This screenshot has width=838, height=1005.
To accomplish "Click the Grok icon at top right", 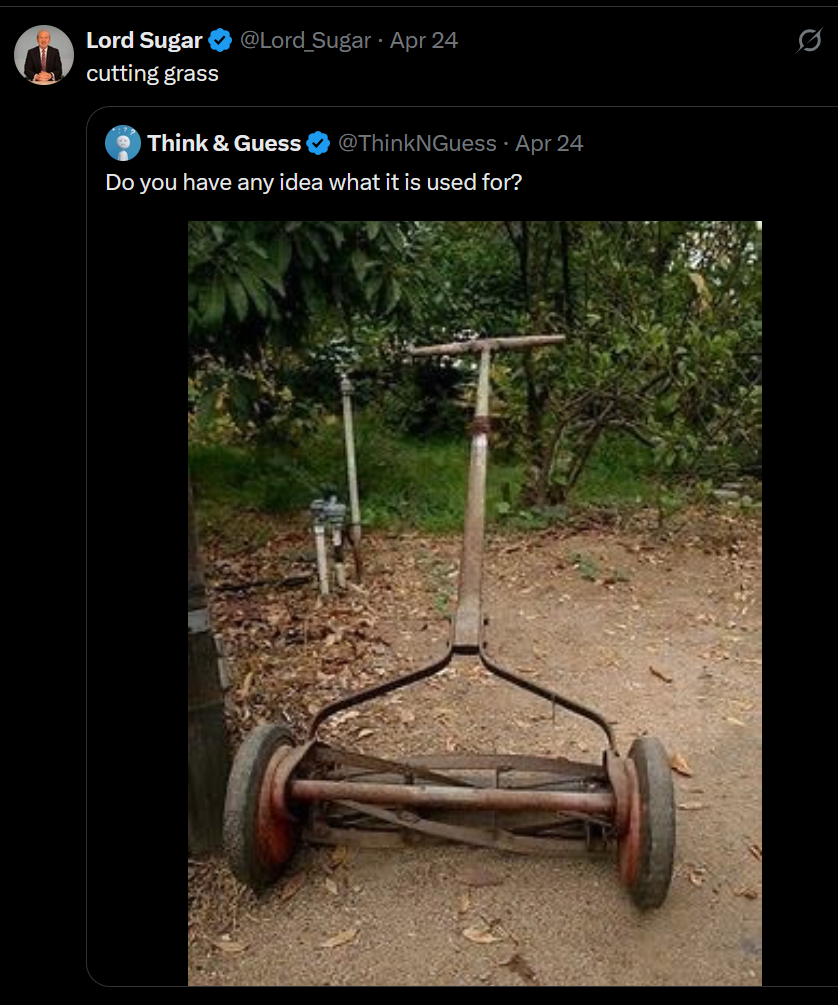I will (809, 40).
